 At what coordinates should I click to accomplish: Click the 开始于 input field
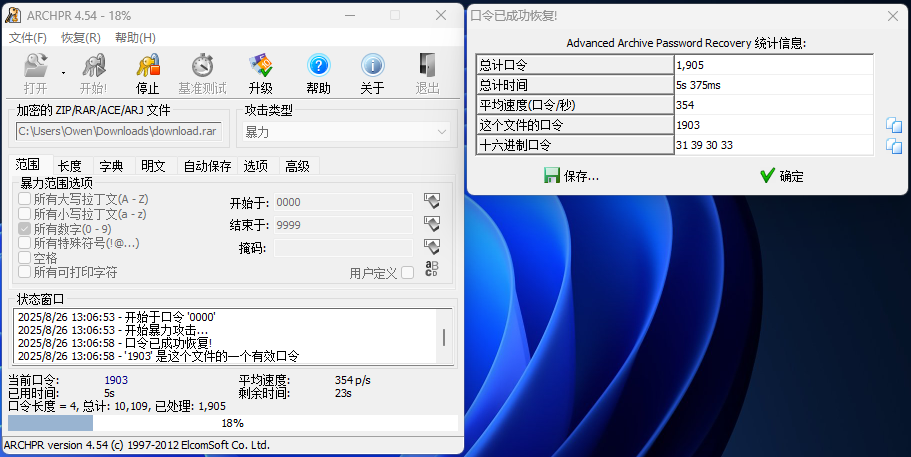(x=343, y=202)
